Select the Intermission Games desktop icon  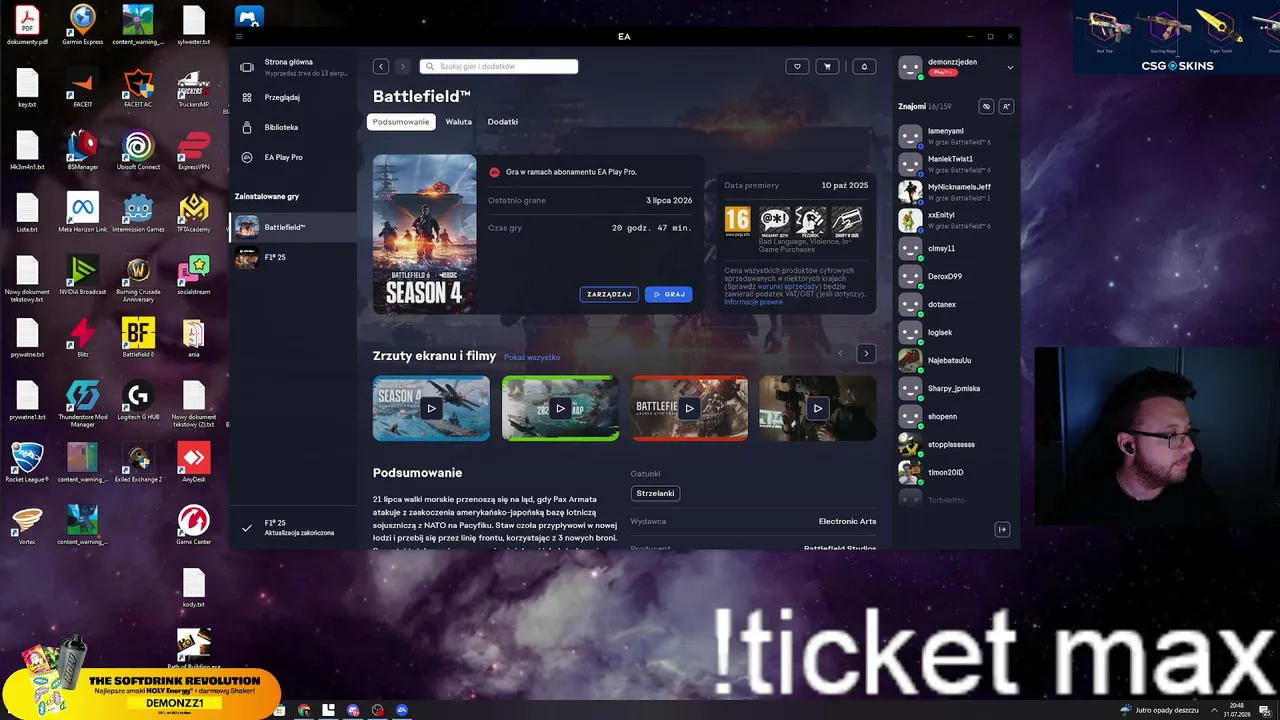point(138,212)
